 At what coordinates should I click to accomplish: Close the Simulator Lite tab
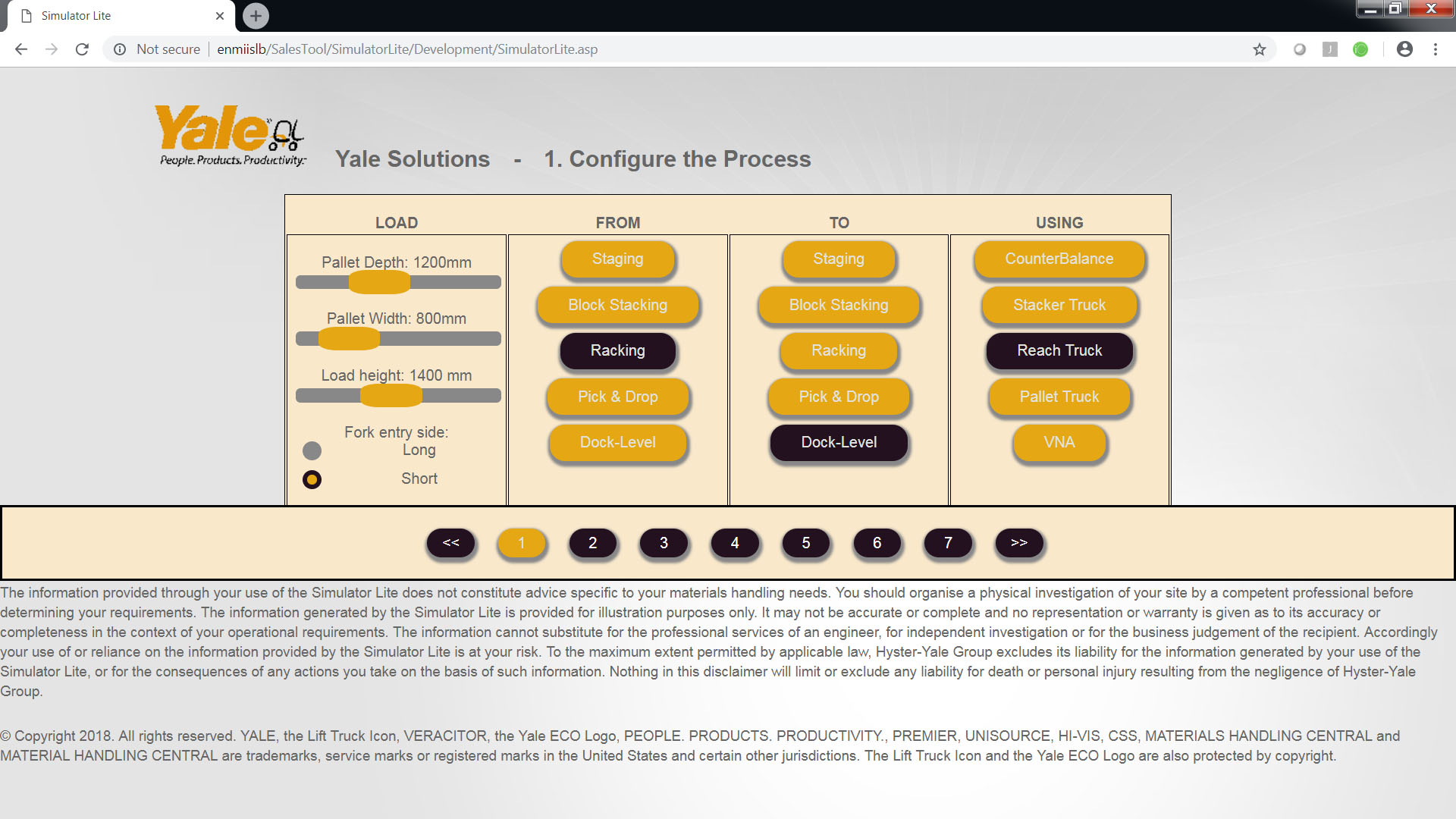(x=220, y=15)
